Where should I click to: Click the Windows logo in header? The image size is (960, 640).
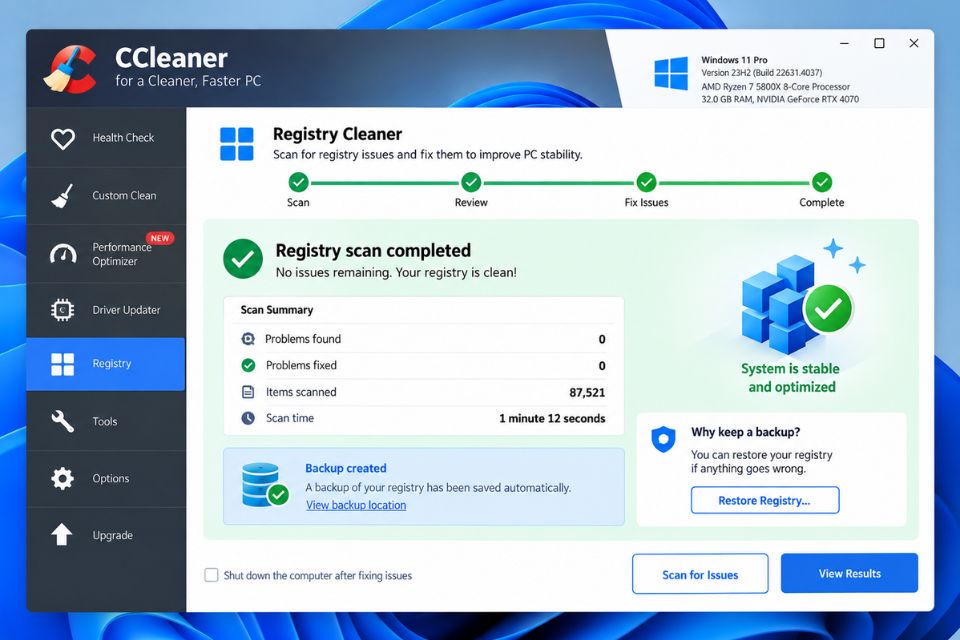671,73
